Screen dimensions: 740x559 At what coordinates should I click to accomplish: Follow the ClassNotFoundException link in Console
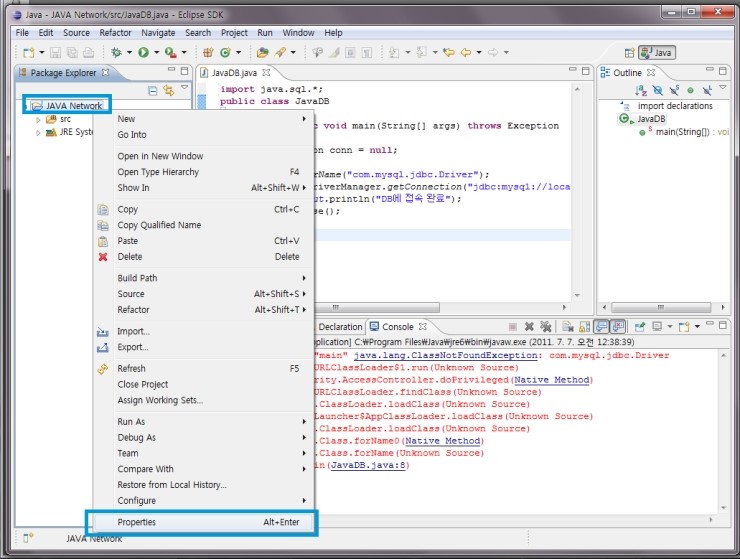coord(446,355)
